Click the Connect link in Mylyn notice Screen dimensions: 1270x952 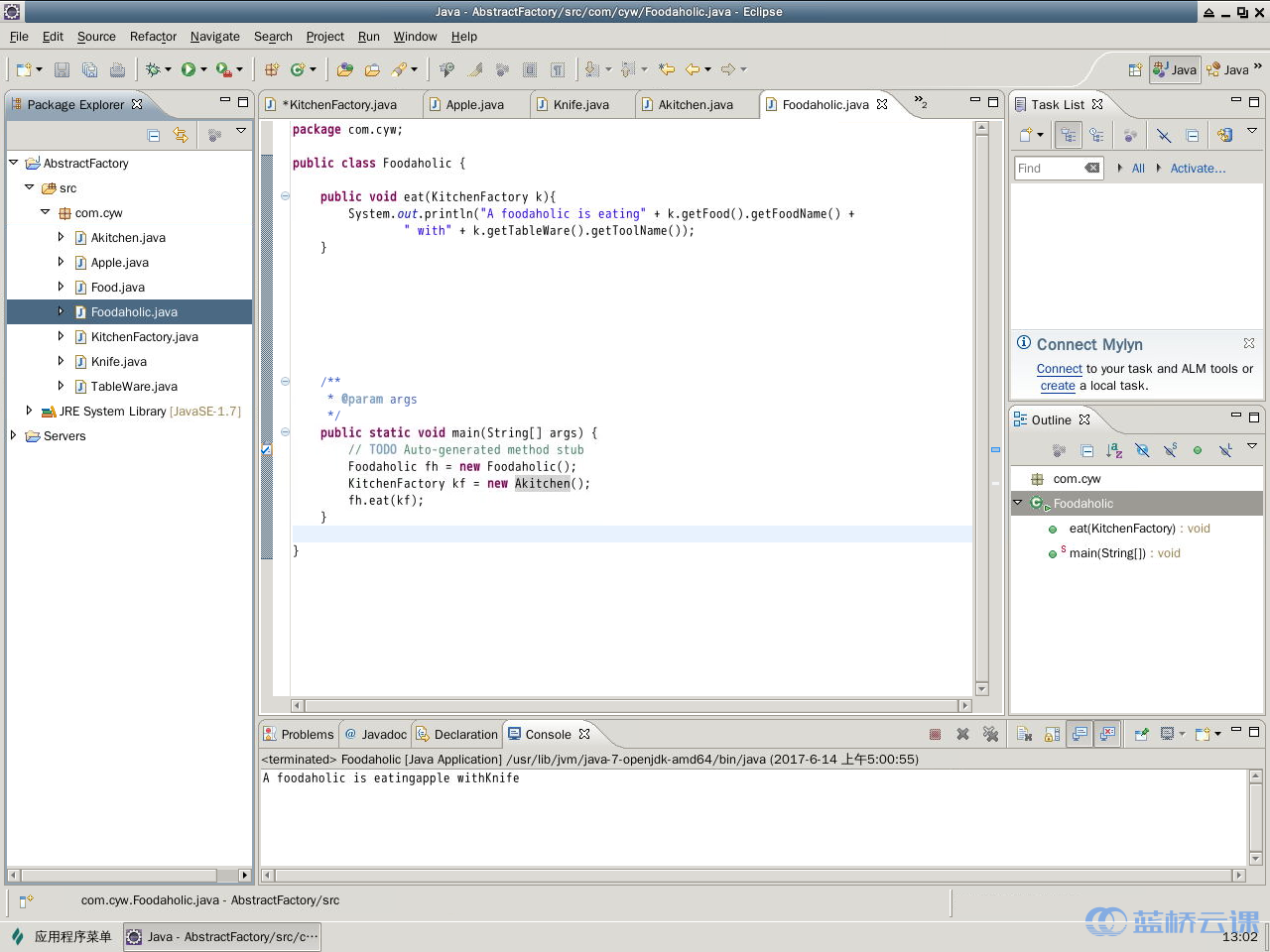point(1059,369)
